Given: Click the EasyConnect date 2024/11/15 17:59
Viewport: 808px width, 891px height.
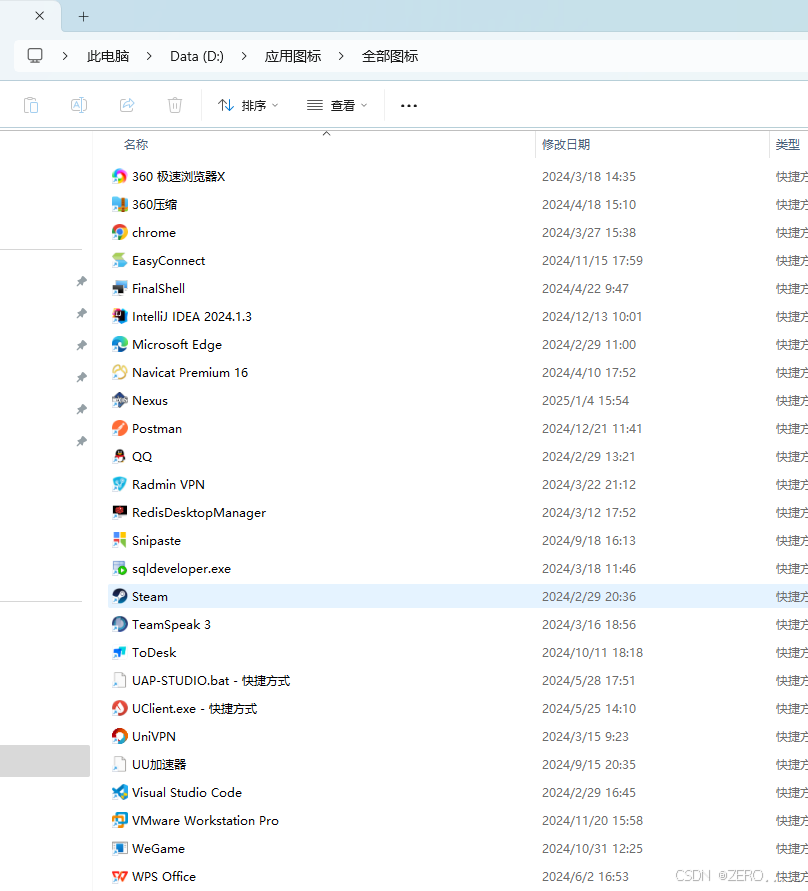Looking at the screenshot, I should (592, 261).
